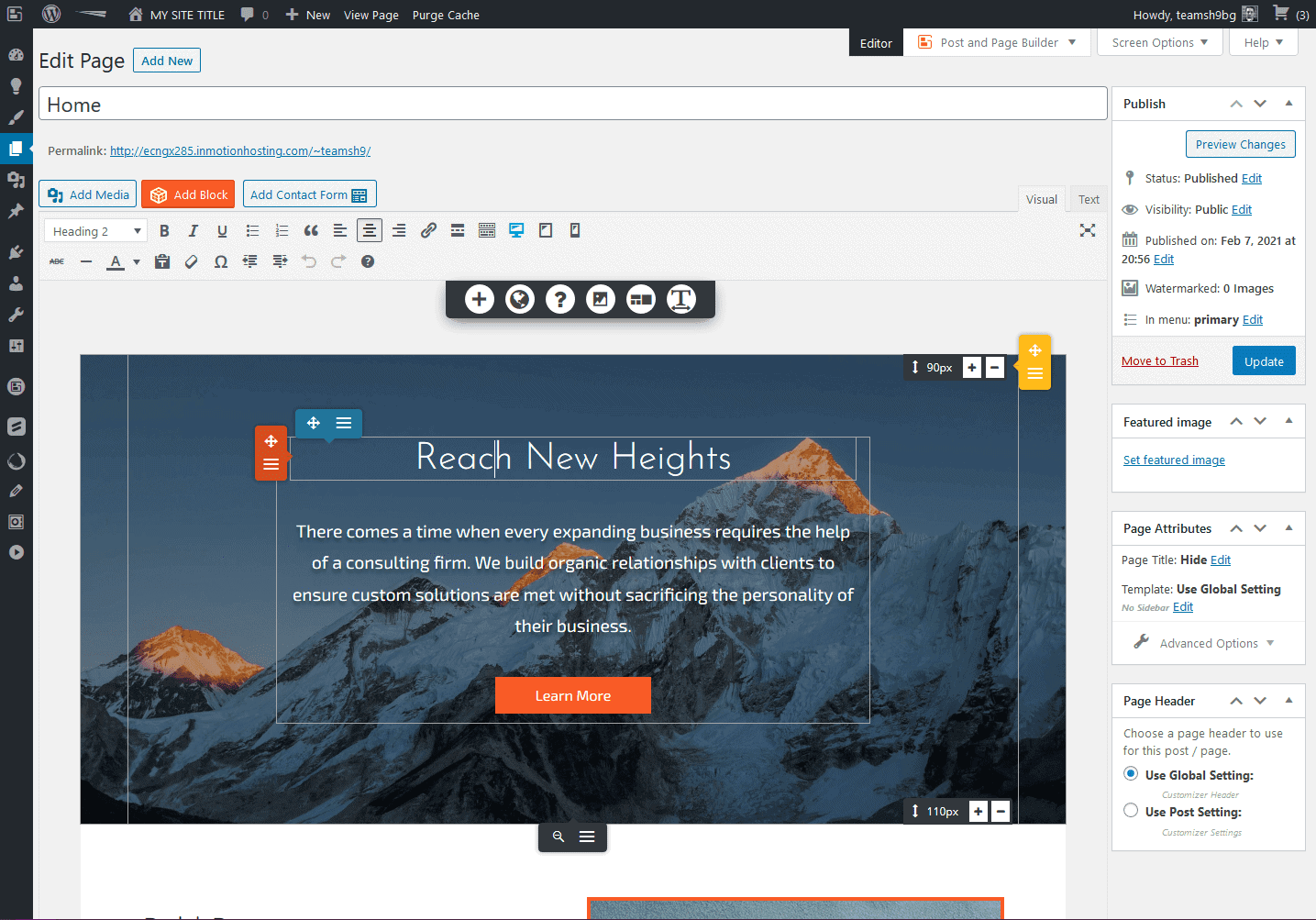The height and width of the screenshot is (920, 1316).
Task: Open the Post and Page Builder dropdown
Action: point(997,42)
